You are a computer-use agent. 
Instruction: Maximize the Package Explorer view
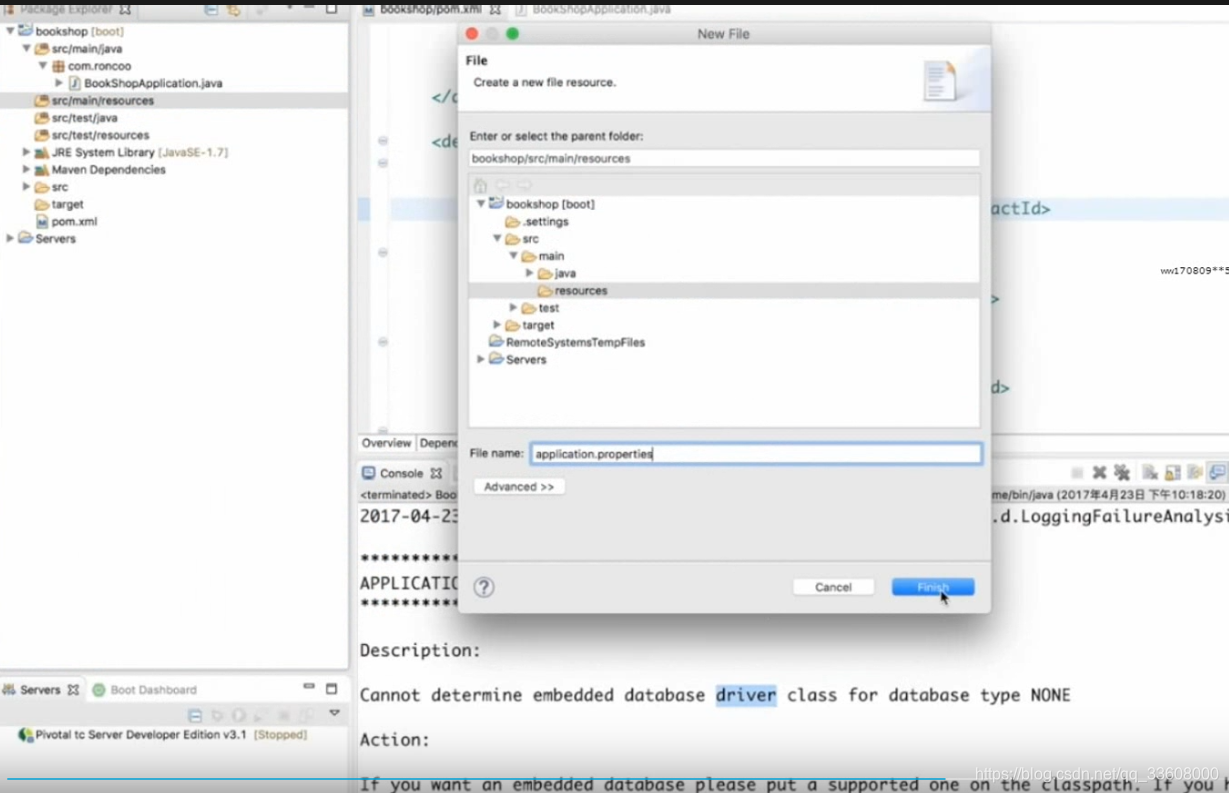332,8
